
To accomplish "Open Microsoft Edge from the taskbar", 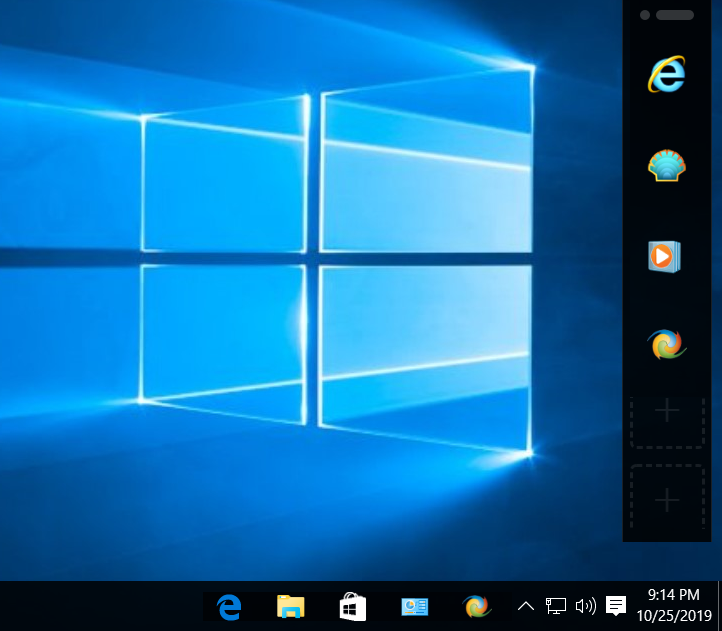I will click(229, 607).
